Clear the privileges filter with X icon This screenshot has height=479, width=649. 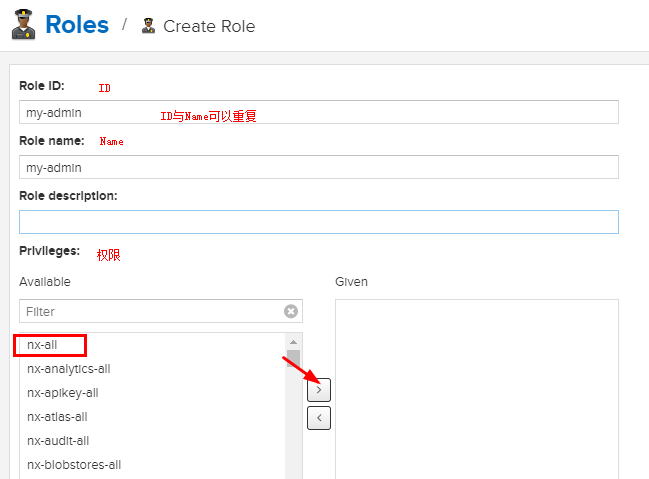(291, 311)
